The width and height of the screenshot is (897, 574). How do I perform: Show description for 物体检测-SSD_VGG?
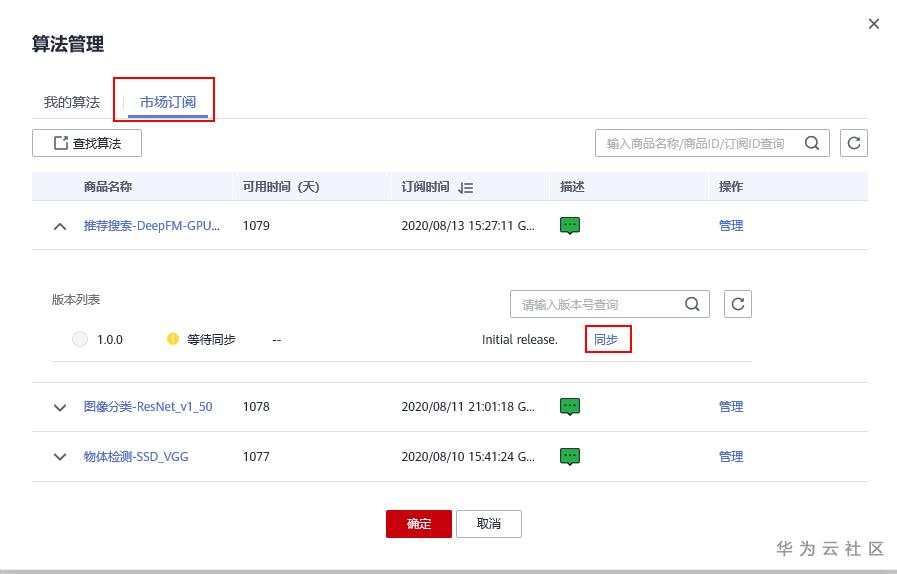[x=570, y=457]
